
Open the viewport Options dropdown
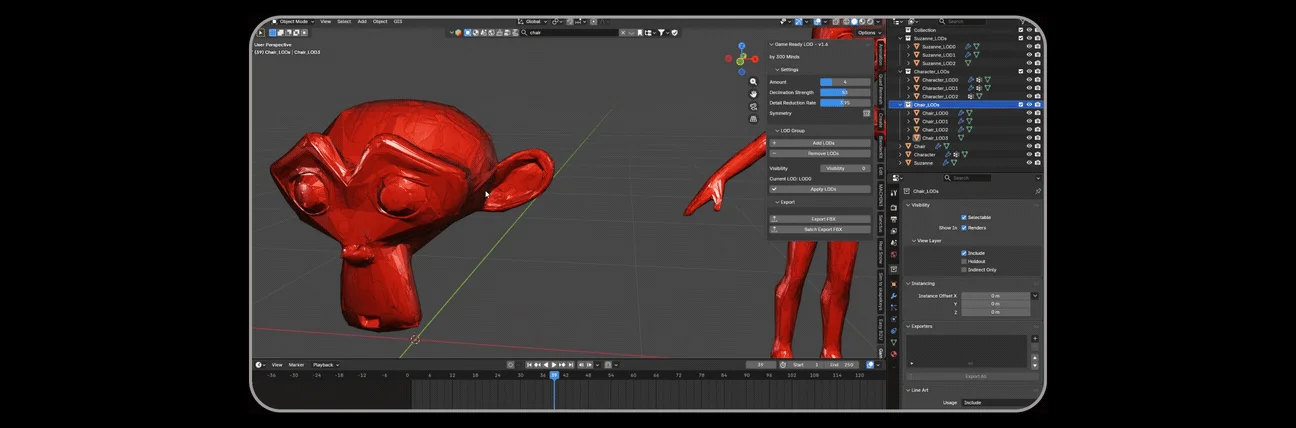tap(868, 32)
